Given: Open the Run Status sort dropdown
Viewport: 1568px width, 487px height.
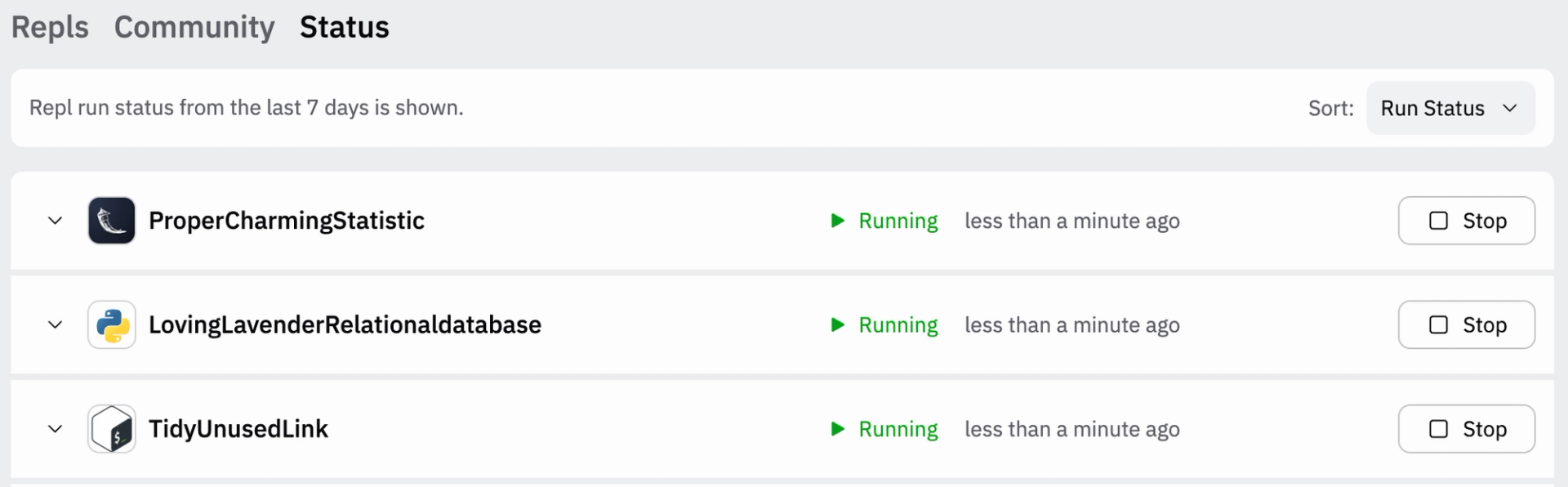Looking at the screenshot, I should point(1450,108).
